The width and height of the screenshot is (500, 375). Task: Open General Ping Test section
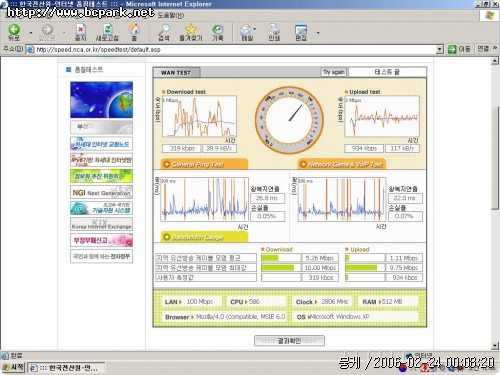coord(204,164)
